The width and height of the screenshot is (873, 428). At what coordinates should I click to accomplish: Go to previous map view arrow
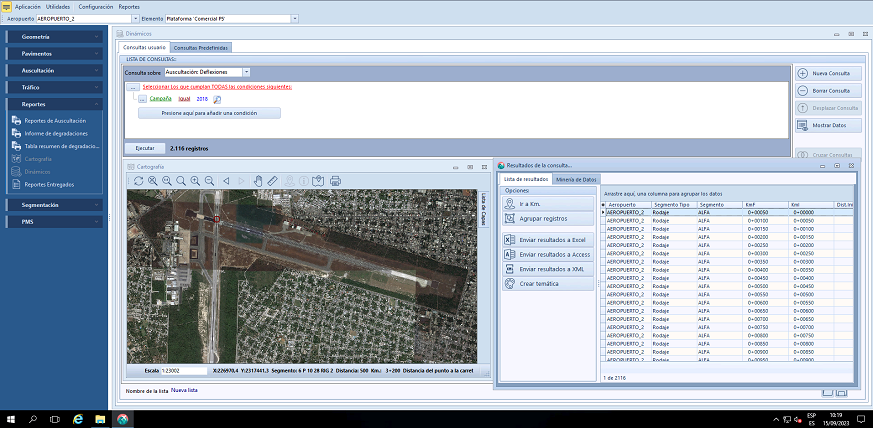(x=226, y=181)
